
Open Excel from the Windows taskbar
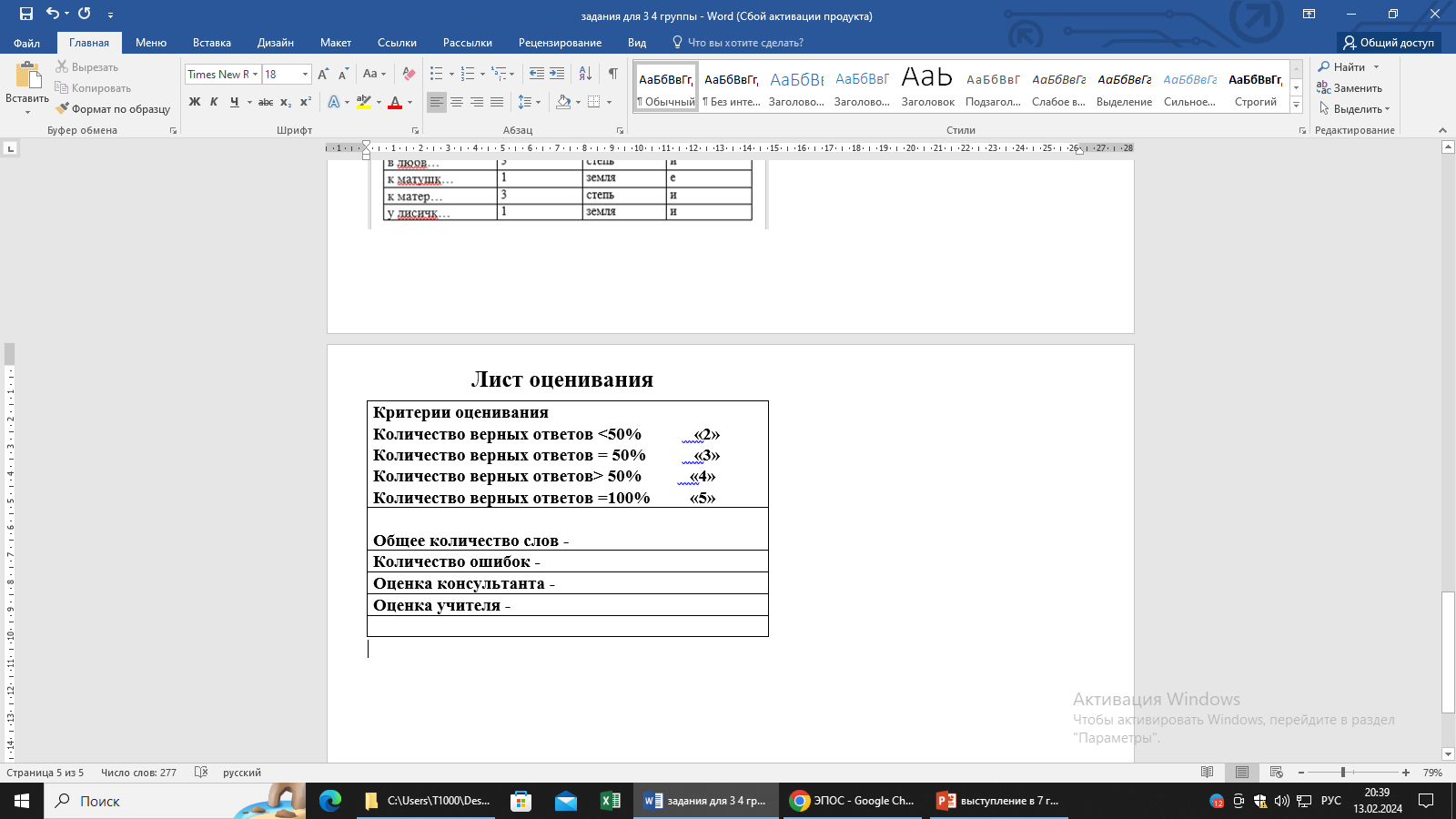coord(610,801)
